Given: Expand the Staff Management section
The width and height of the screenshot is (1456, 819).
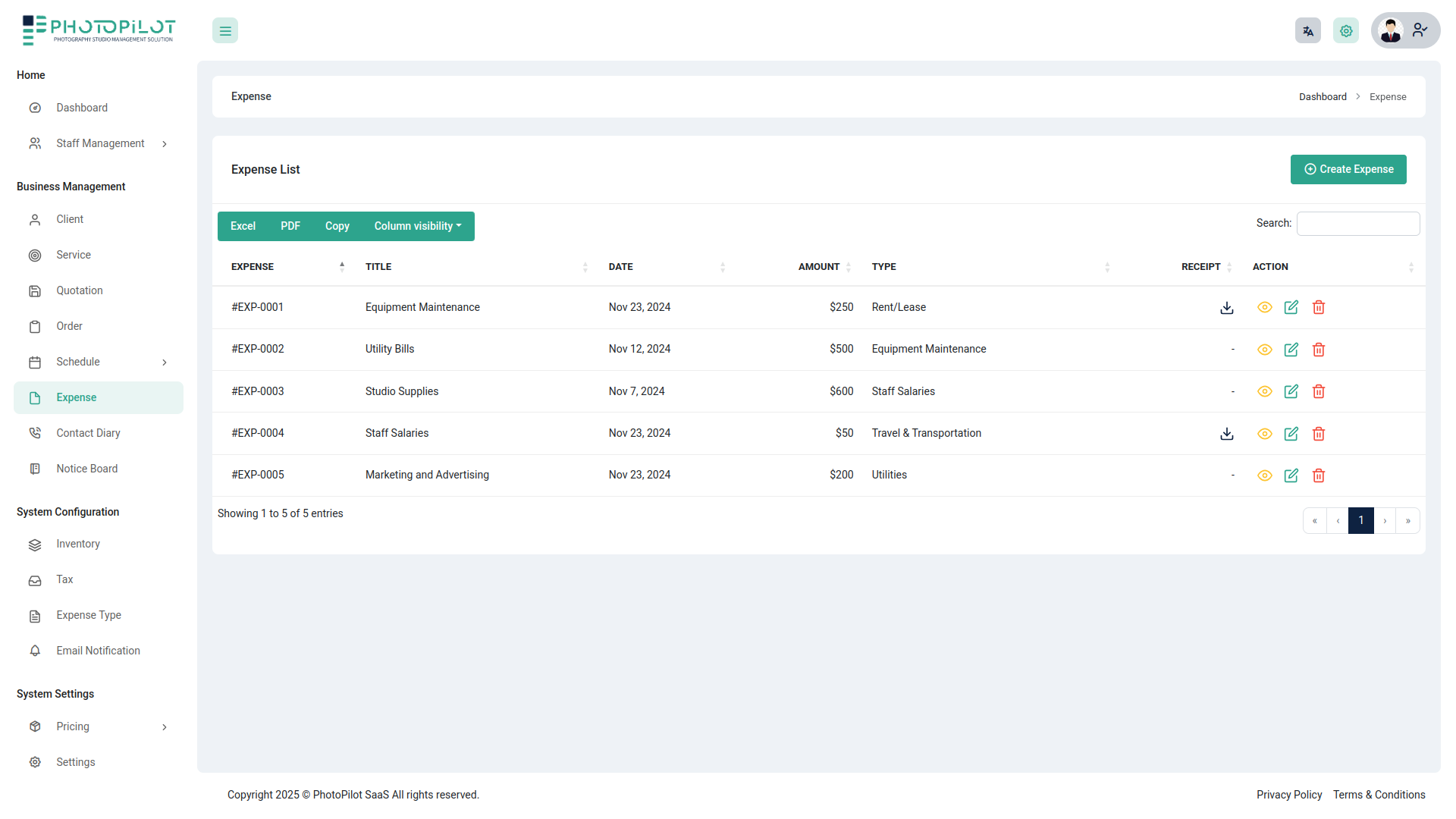Looking at the screenshot, I should [100, 143].
